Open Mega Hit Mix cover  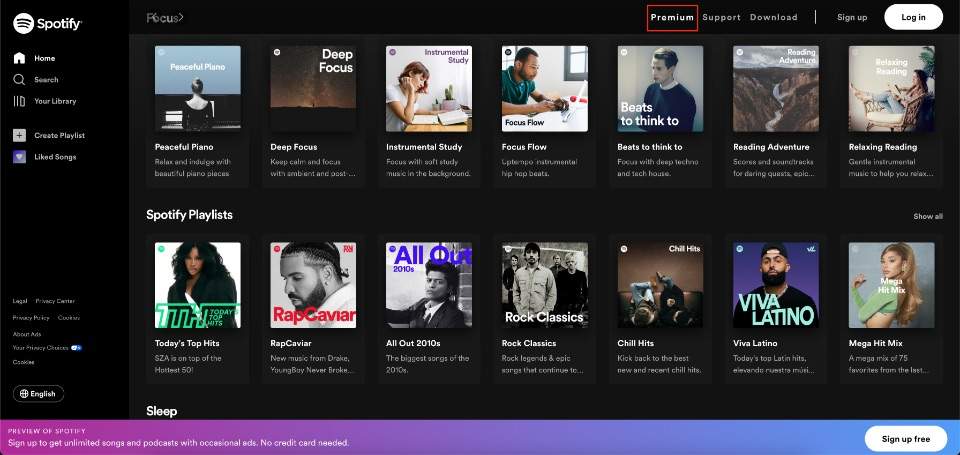click(x=892, y=285)
